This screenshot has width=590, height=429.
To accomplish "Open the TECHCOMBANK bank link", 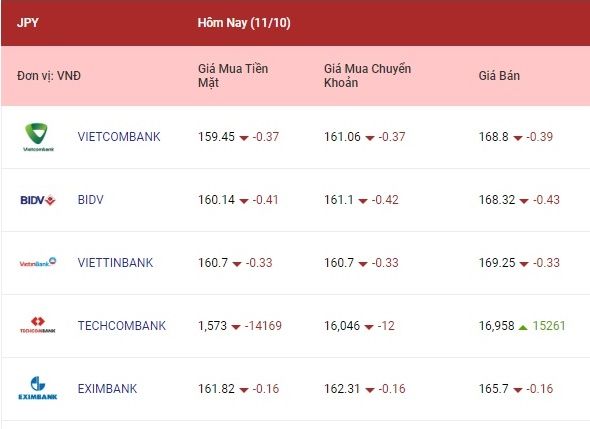I will (x=122, y=326).
